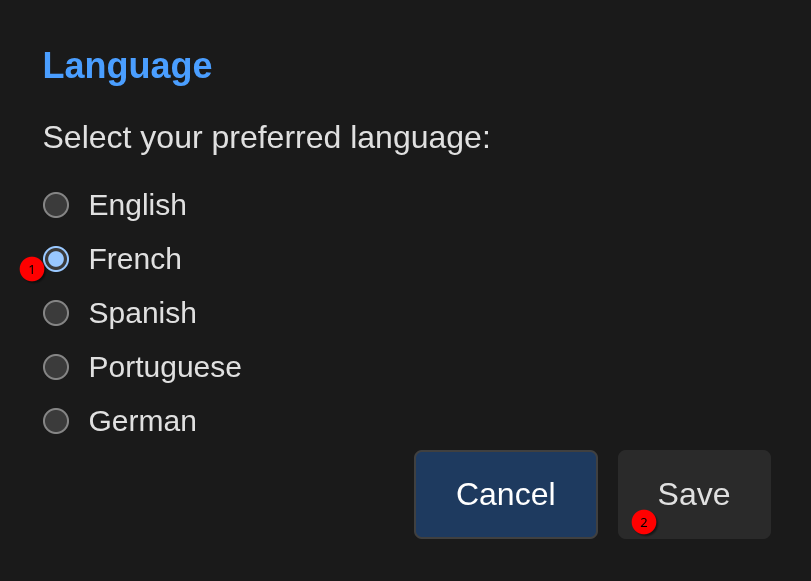Click the English language label

(137, 205)
